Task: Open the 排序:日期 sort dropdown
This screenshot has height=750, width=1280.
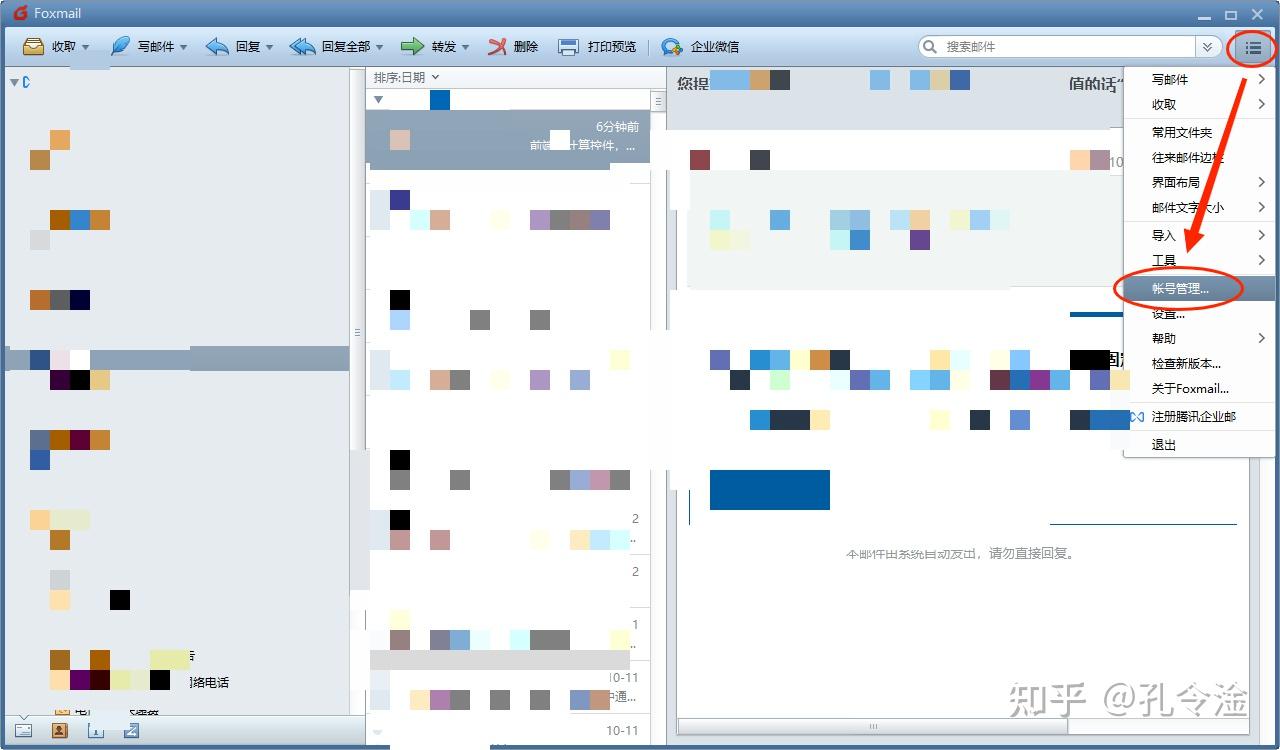Action: 406,77
